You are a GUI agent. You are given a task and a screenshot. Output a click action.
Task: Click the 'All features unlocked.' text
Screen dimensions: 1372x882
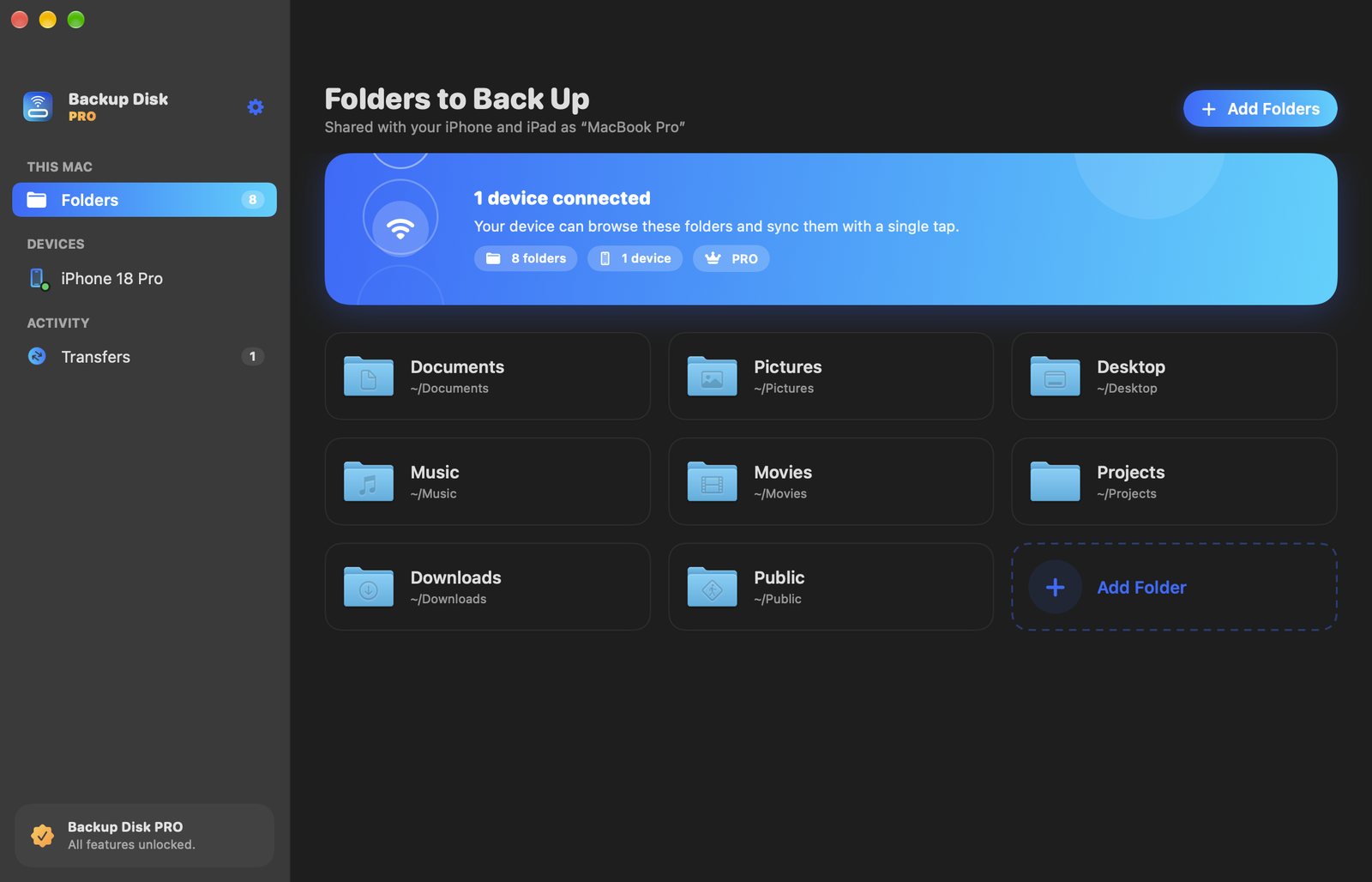(x=131, y=845)
